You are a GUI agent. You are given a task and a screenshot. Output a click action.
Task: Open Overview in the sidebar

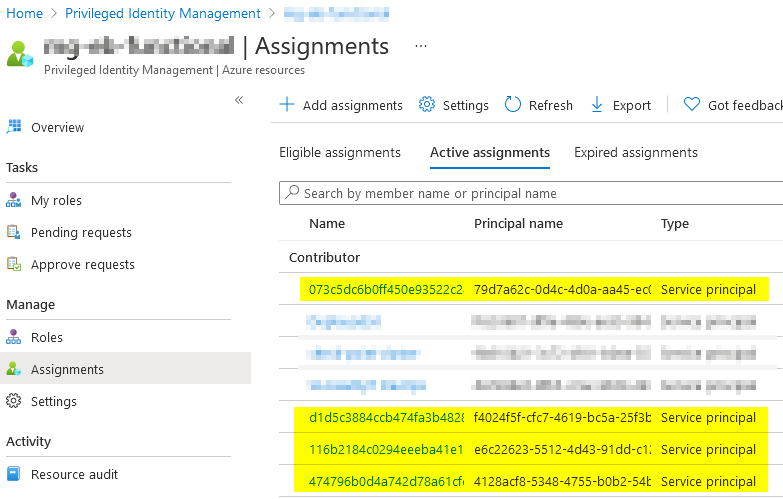click(57, 127)
